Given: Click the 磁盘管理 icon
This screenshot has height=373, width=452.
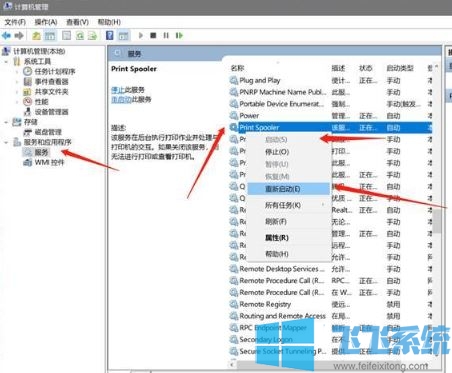Looking at the screenshot, I should point(28,132).
